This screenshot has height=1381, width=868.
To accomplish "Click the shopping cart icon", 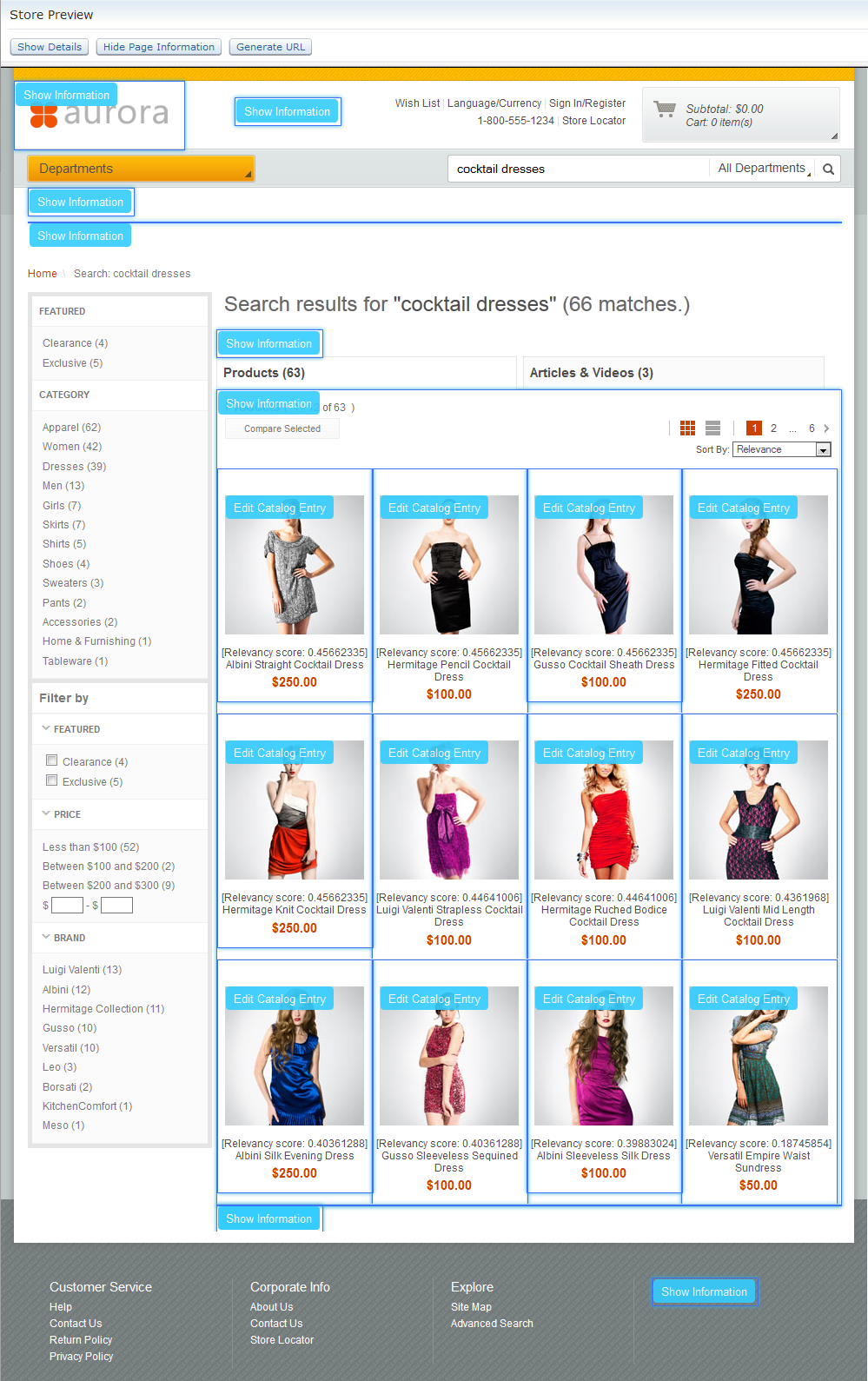I will [x=665, y=110].
